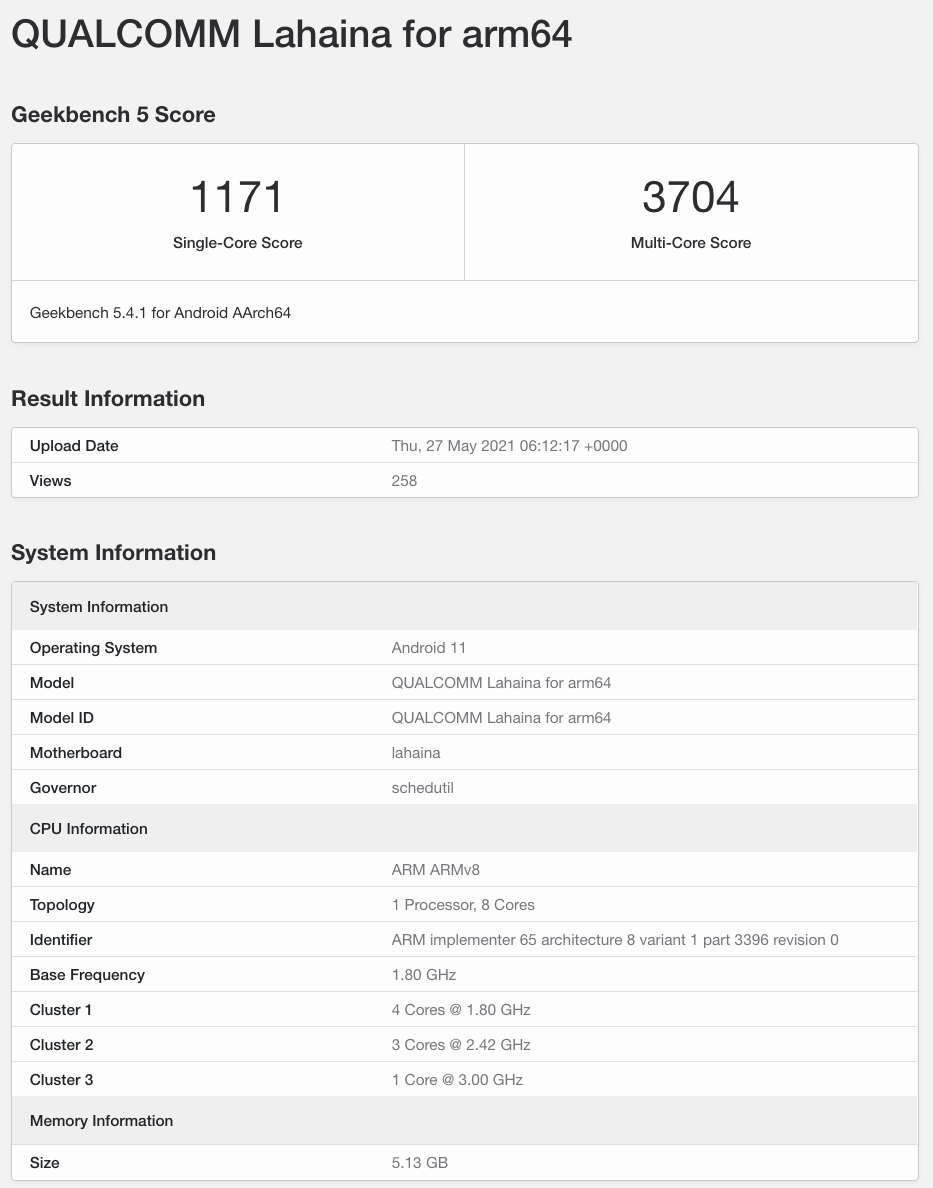This screenshot has height=1188, width=933.
Task: Select the base frequency value 1.80 GHz
Action: click(424, 974)
